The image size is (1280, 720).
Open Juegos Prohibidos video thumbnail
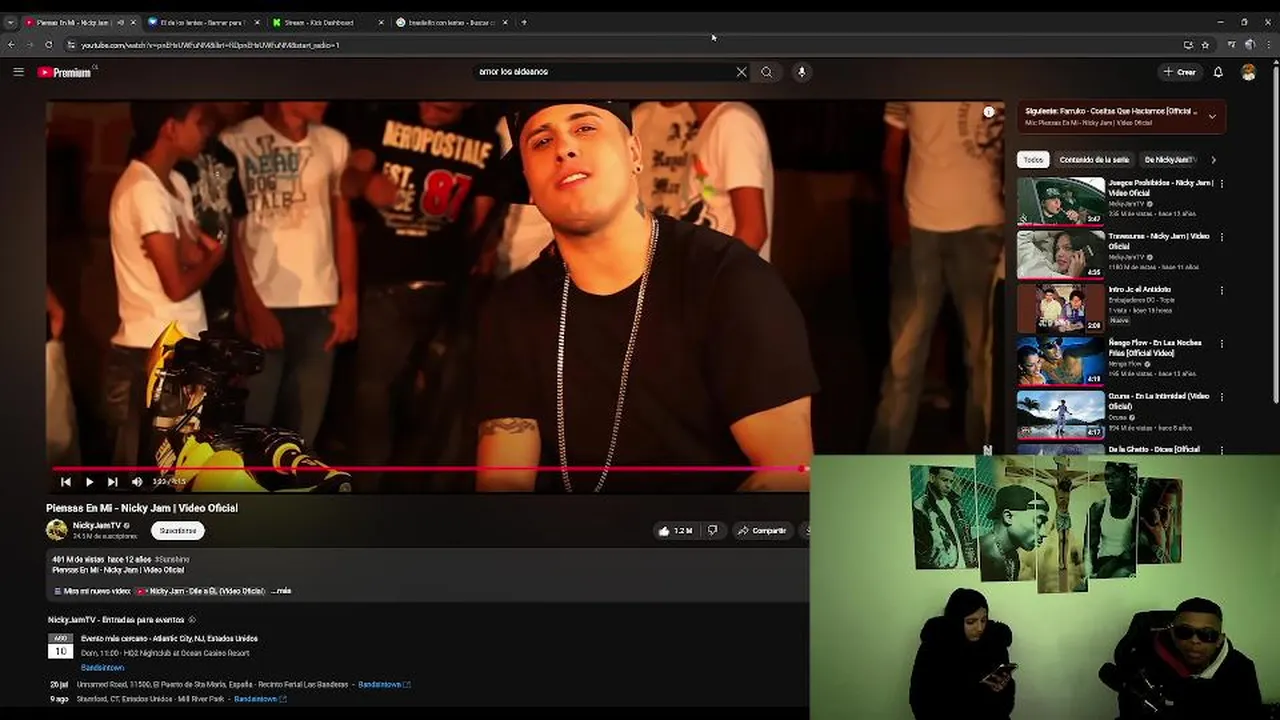click(x=1061, y=201)
